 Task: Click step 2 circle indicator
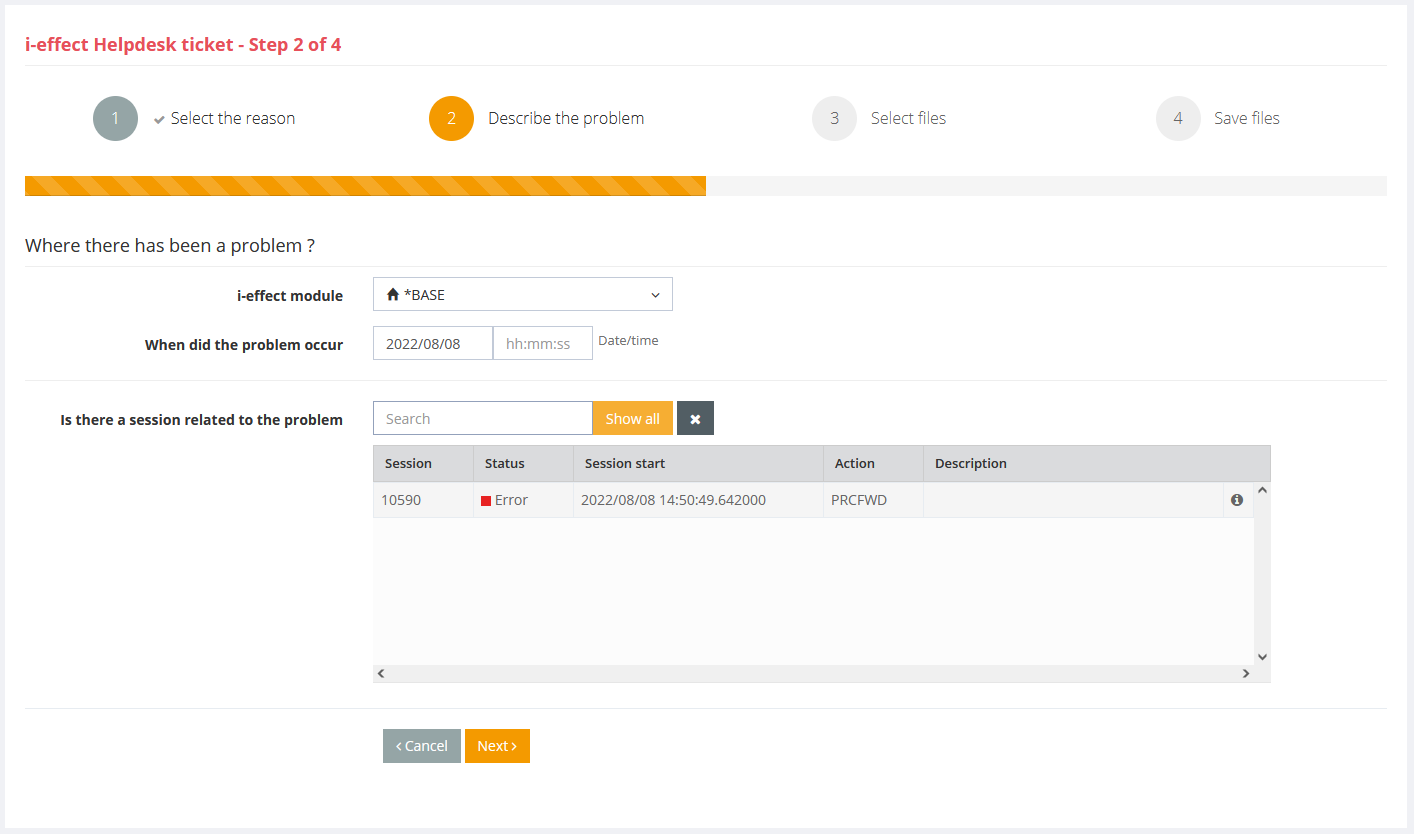click(451, 119)
